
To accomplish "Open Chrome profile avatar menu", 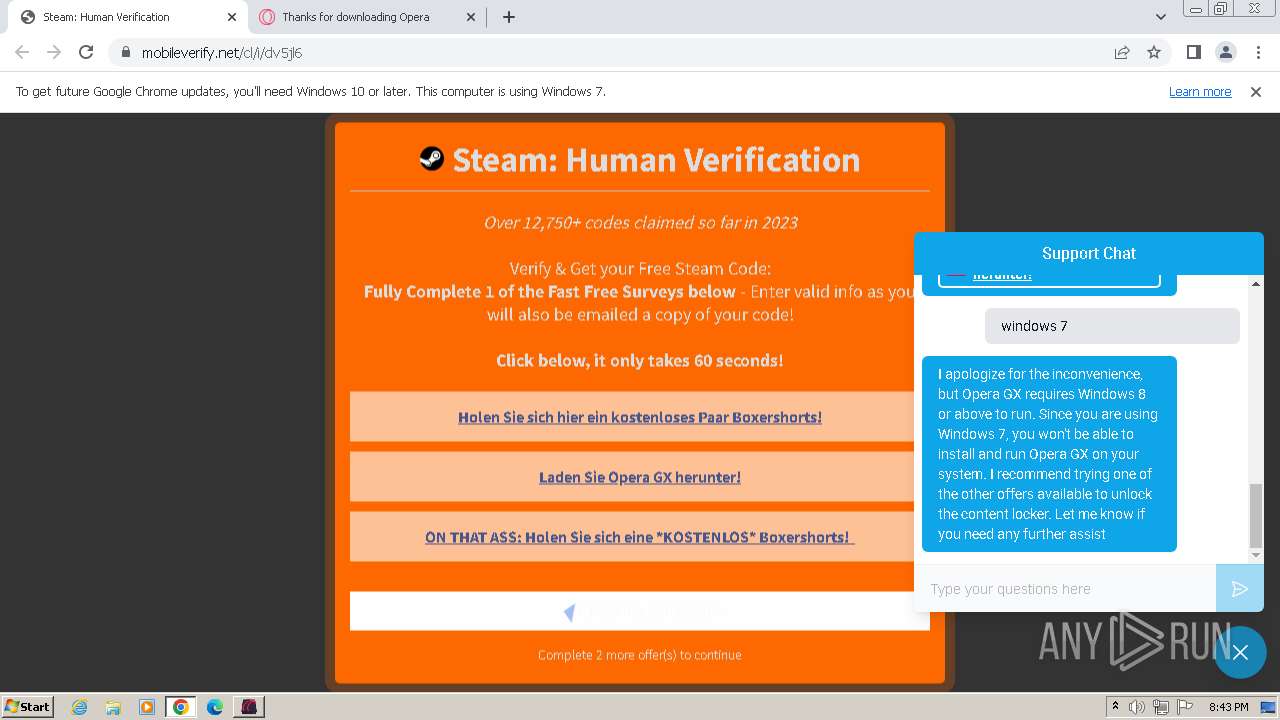I will click(x=1225, y=52).
